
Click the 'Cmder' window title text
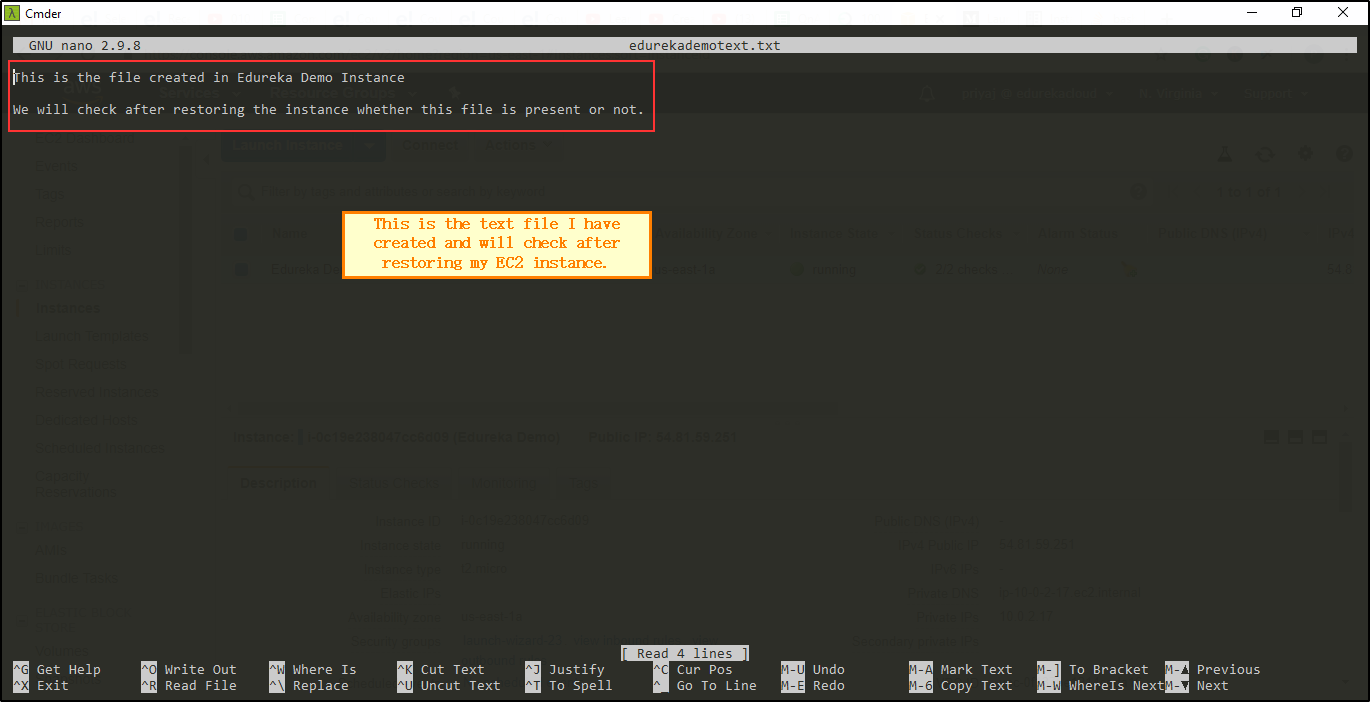click(x=43, y=13)
